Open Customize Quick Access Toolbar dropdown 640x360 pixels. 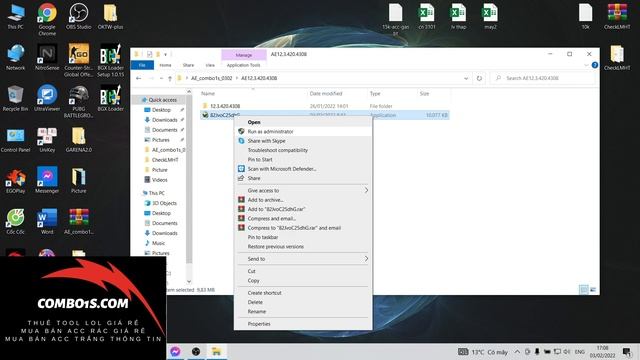pos(165,54)
